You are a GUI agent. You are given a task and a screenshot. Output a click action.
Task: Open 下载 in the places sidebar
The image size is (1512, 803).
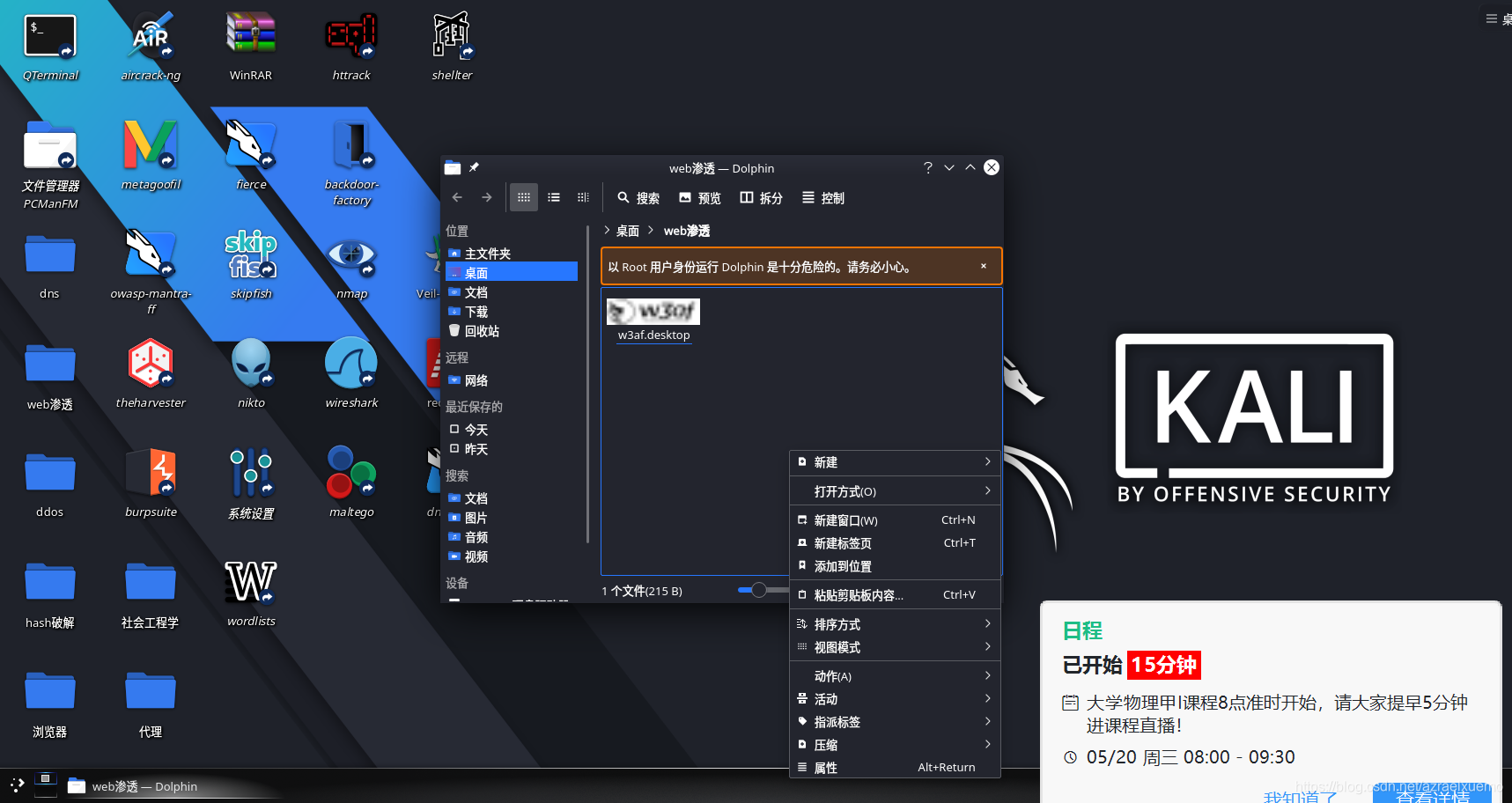coord(512,312)
